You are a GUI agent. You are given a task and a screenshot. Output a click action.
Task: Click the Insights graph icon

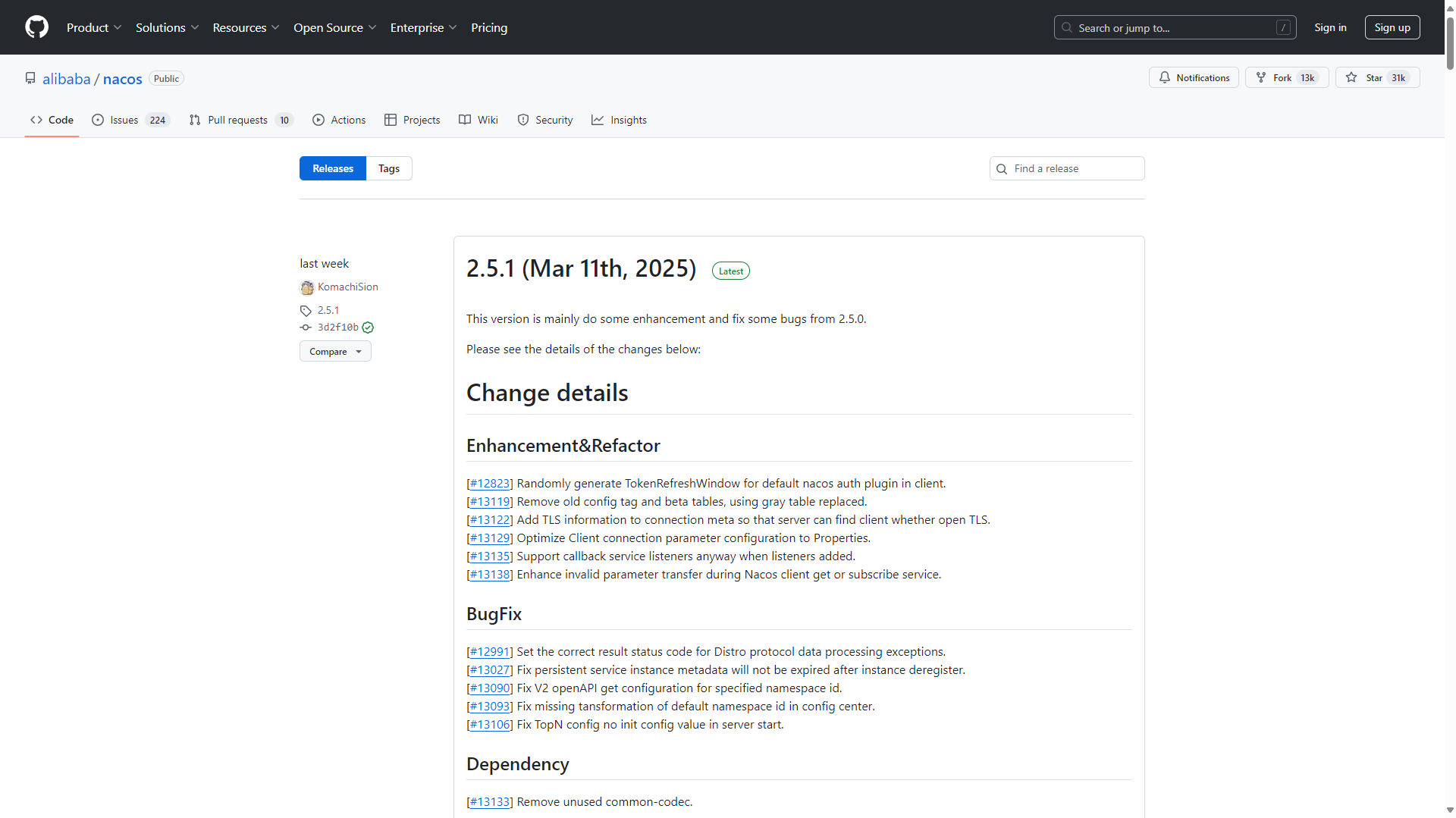(x=598, y=120)
